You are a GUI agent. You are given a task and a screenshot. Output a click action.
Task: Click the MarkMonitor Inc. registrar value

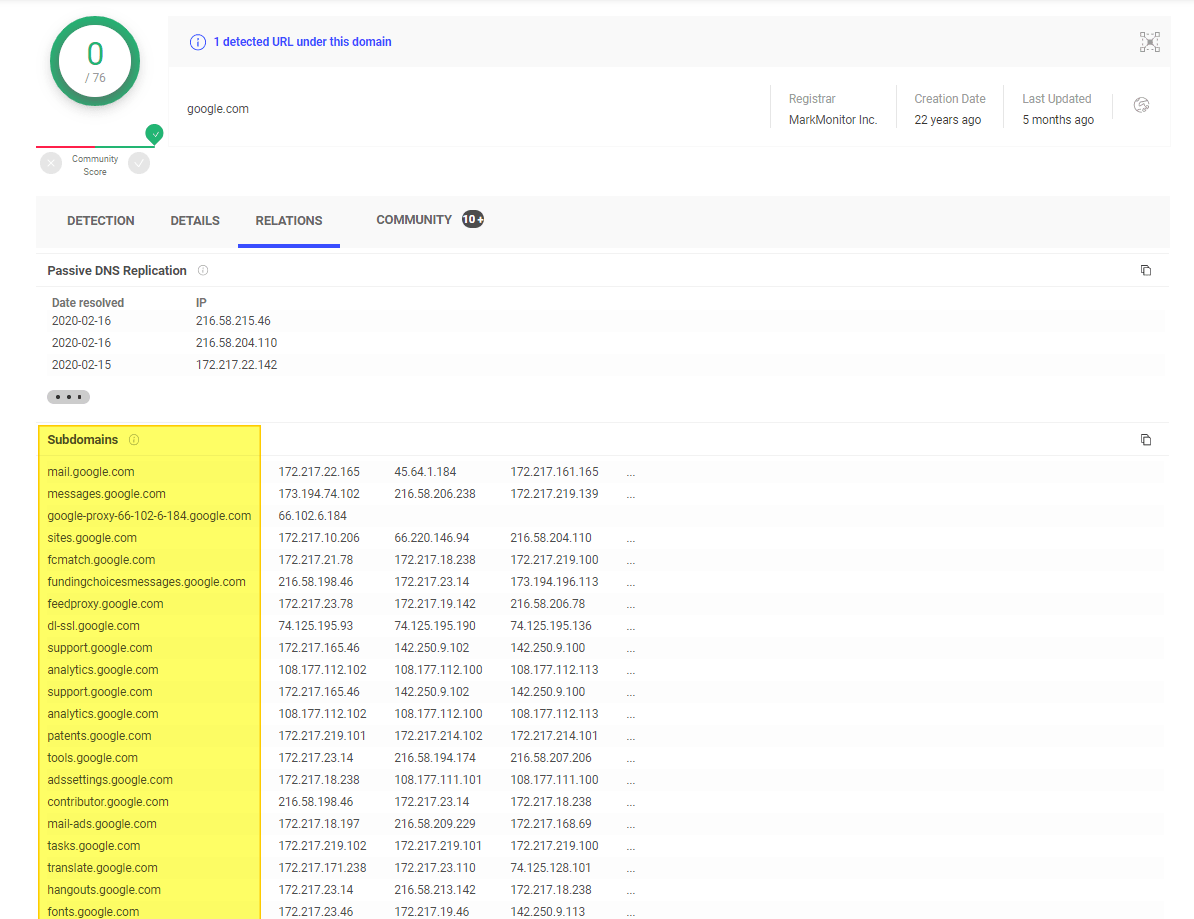[833, 120]
